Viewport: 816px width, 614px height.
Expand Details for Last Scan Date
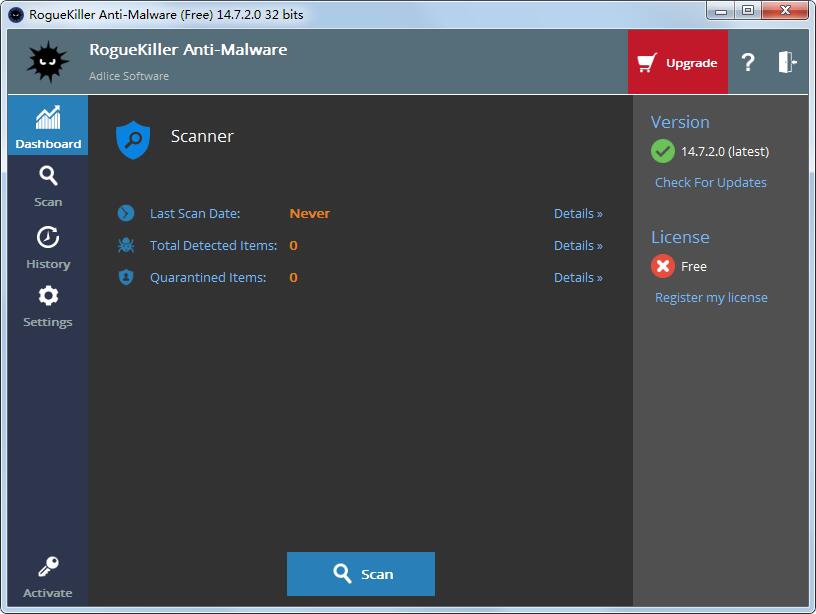[578, 213]
